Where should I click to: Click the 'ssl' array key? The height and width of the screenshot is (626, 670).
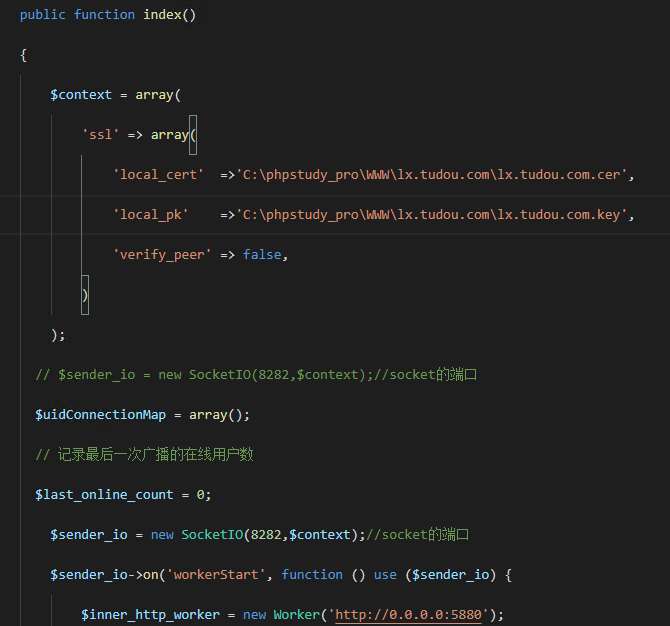[100, 135]
